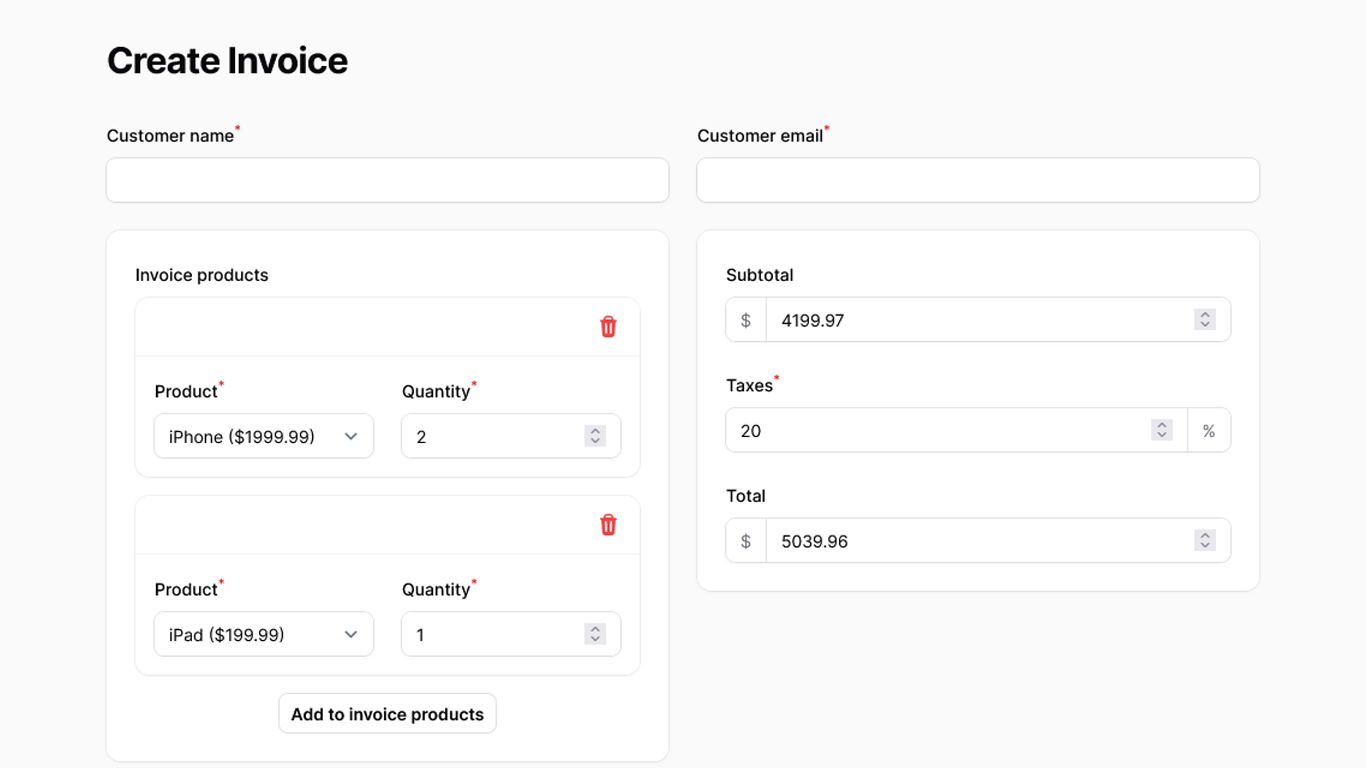1366x768 pixels.
Task: Decrease Total value using down arrow
Action: pyautogui.click(x=1205, y=546)
